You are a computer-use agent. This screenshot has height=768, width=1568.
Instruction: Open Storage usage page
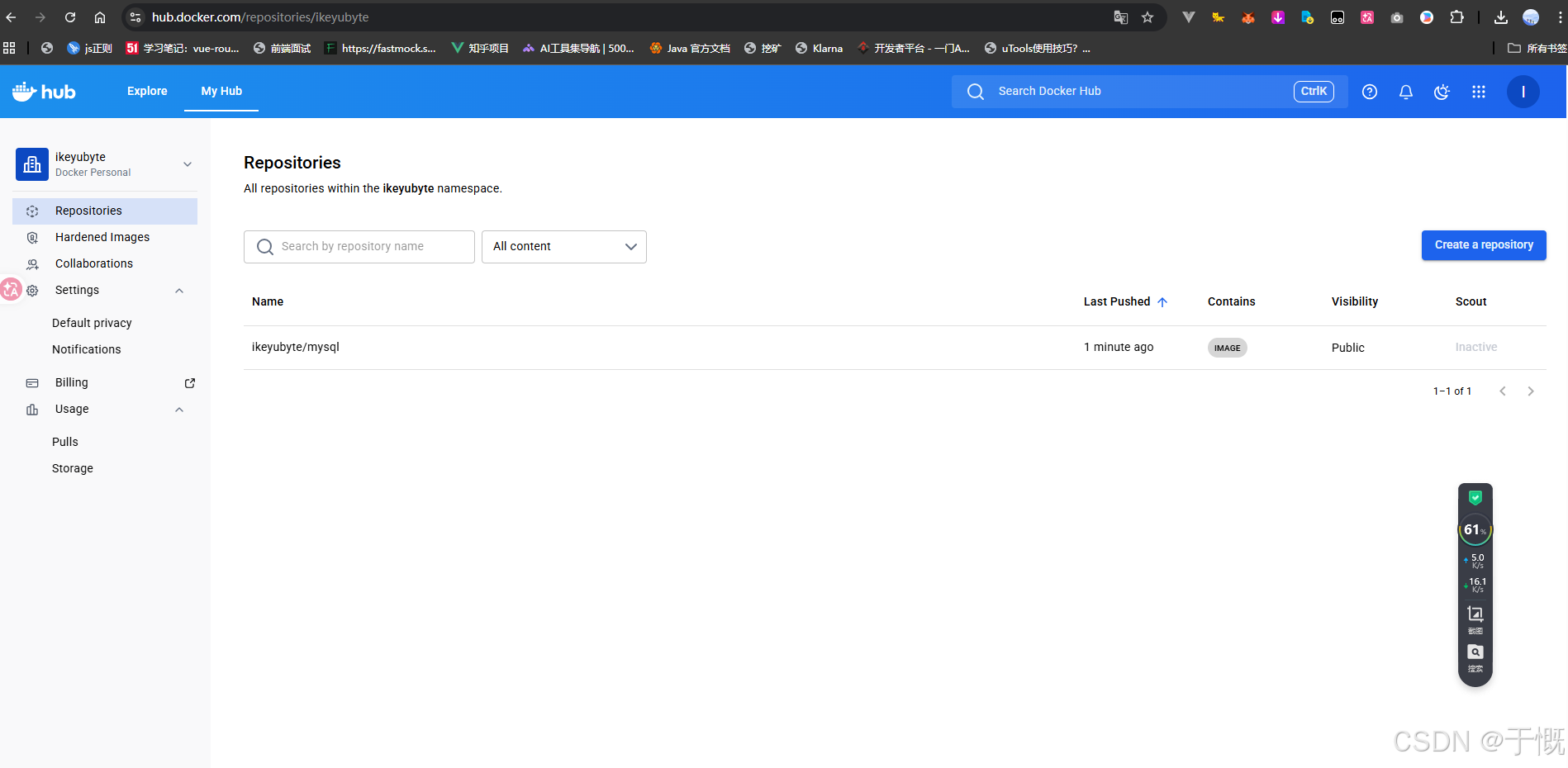coord(73,469)
